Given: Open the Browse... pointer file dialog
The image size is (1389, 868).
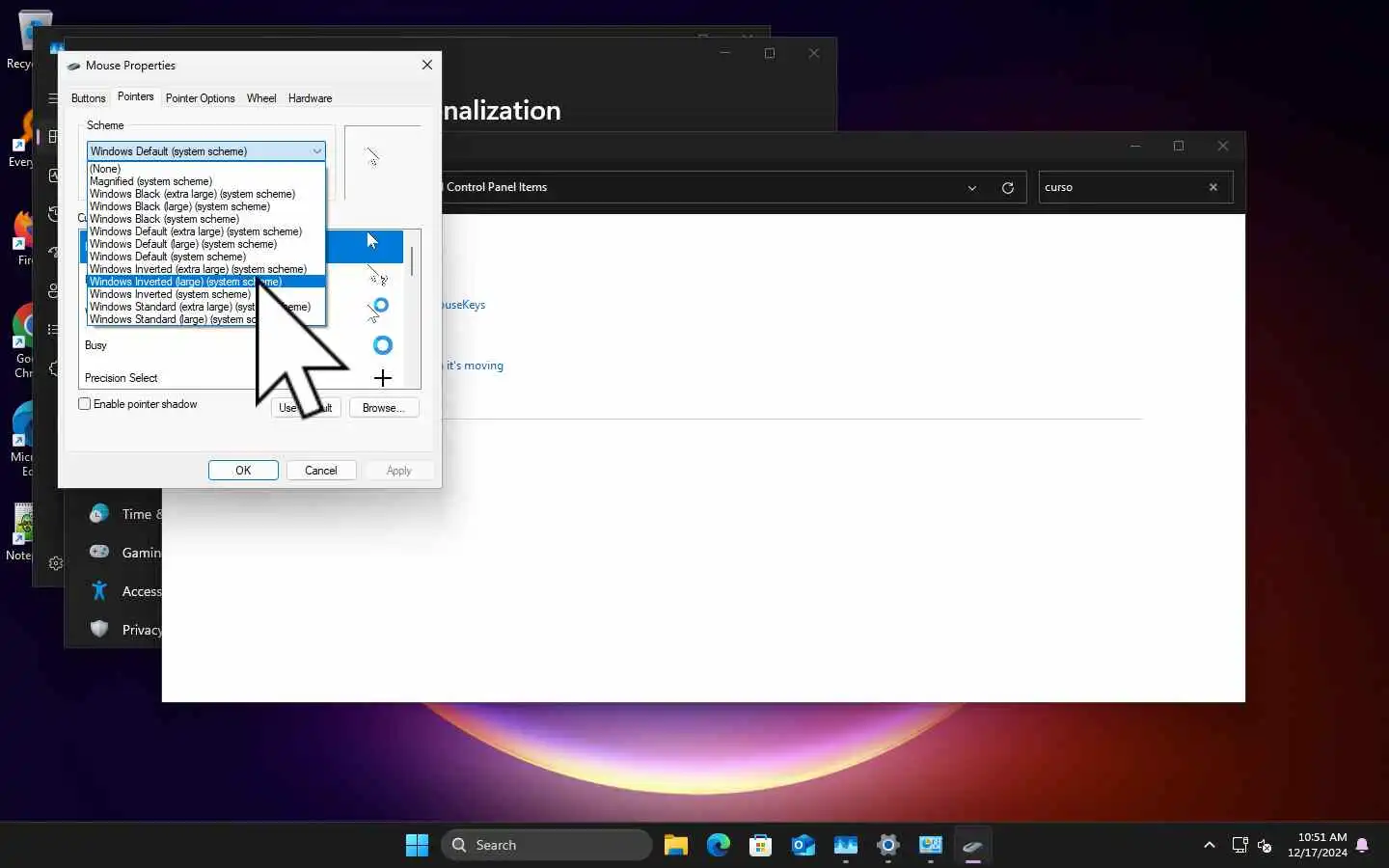Looking at the screenshot, I should click(384, 408).
